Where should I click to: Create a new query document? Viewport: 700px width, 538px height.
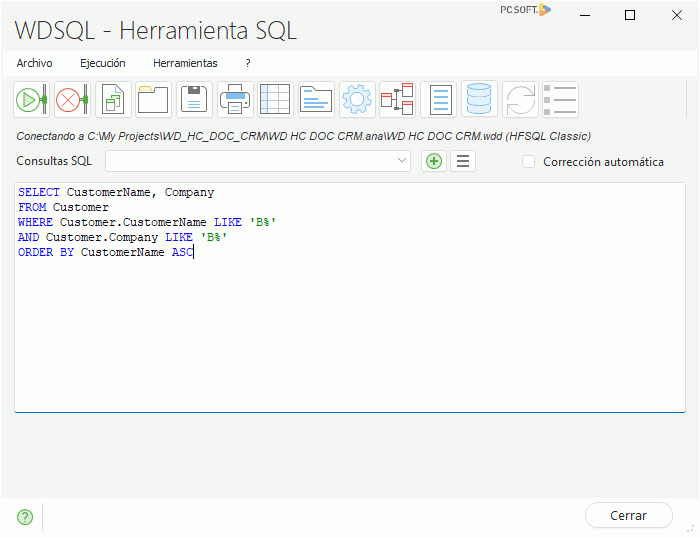[113, 100]
